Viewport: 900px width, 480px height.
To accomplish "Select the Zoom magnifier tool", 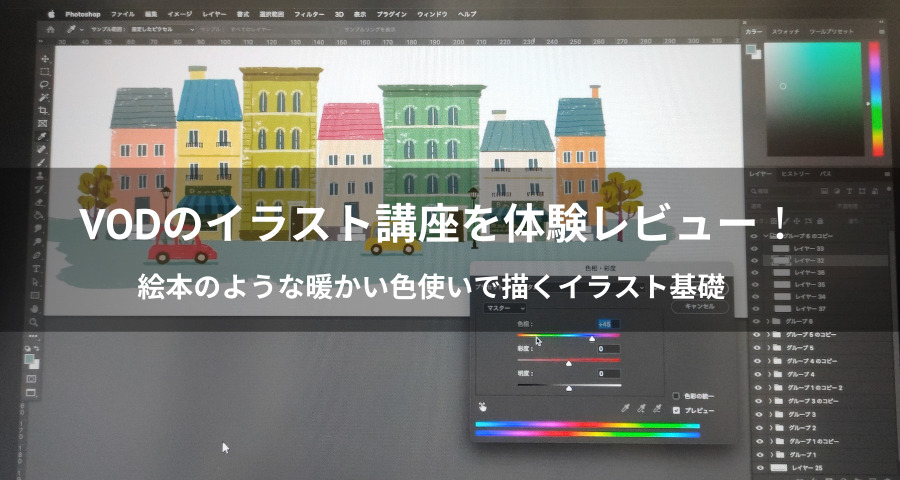I will pyautogui.click(x=34, y=323).
